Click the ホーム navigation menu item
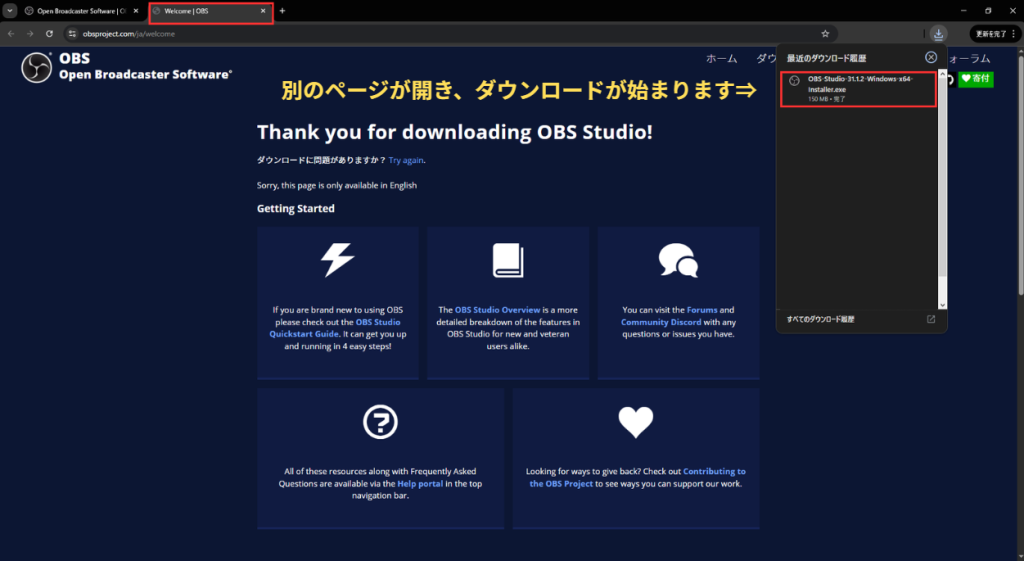The image size is (1024, 561). [x=721, y=59]
